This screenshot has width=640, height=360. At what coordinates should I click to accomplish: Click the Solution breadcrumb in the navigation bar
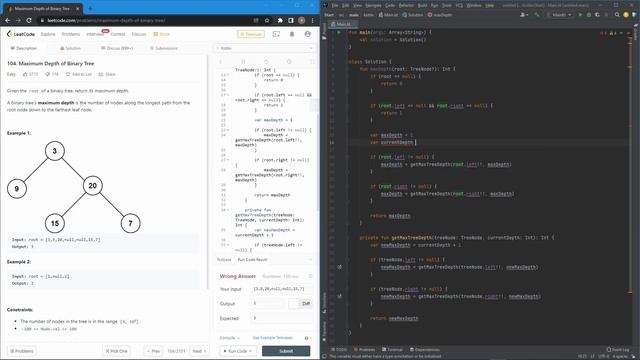pos(413,15)
